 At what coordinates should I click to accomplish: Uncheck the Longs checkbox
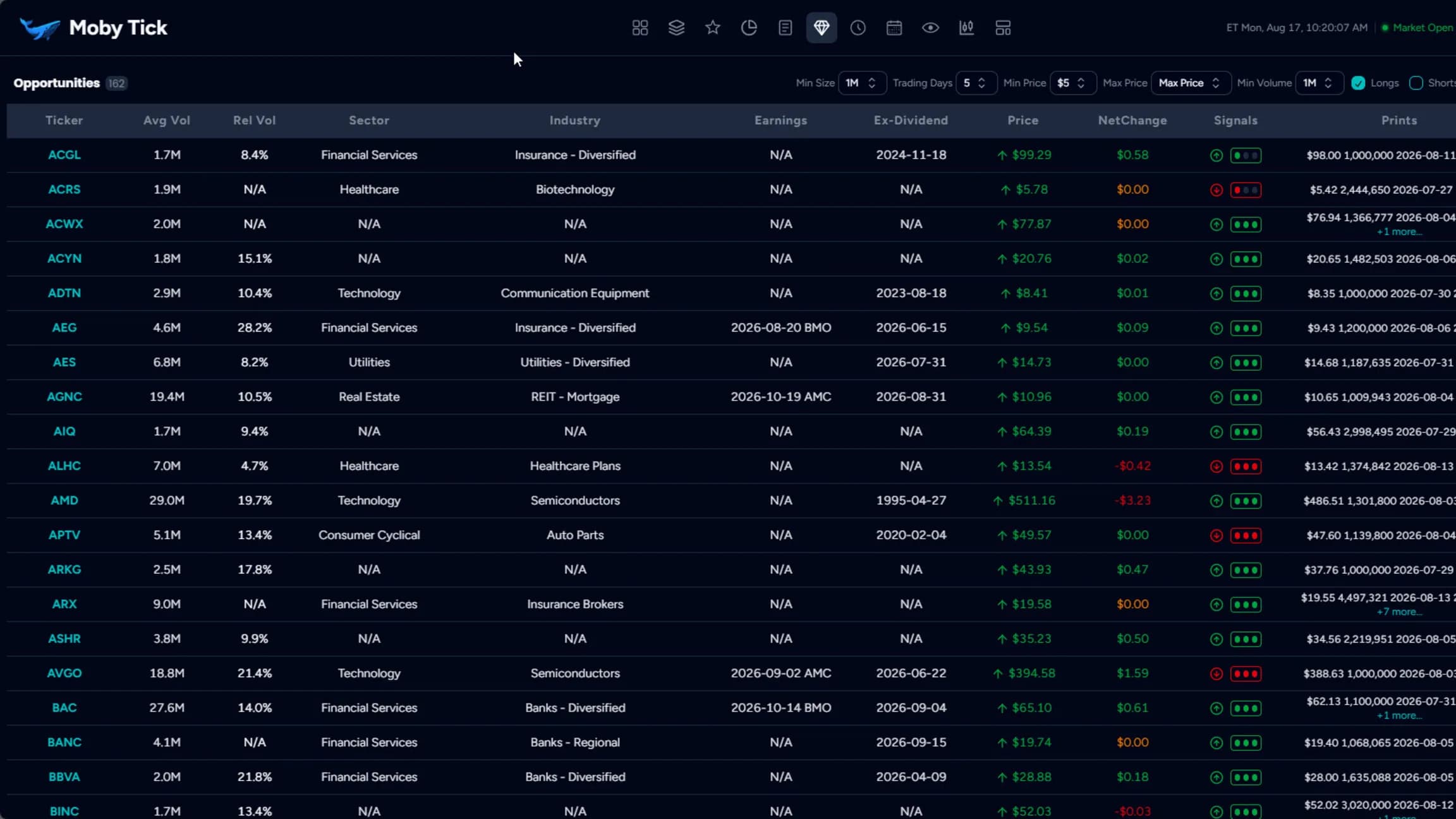[x=1358, y=83]
